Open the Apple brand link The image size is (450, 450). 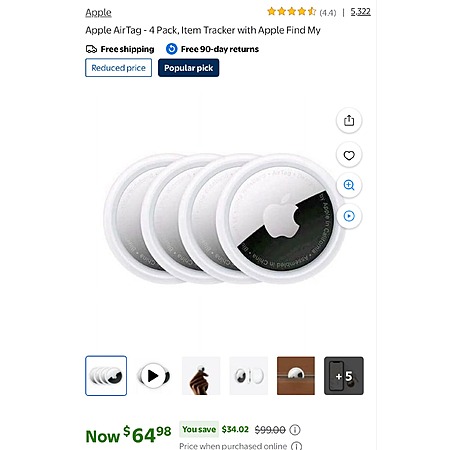(98, 13)
